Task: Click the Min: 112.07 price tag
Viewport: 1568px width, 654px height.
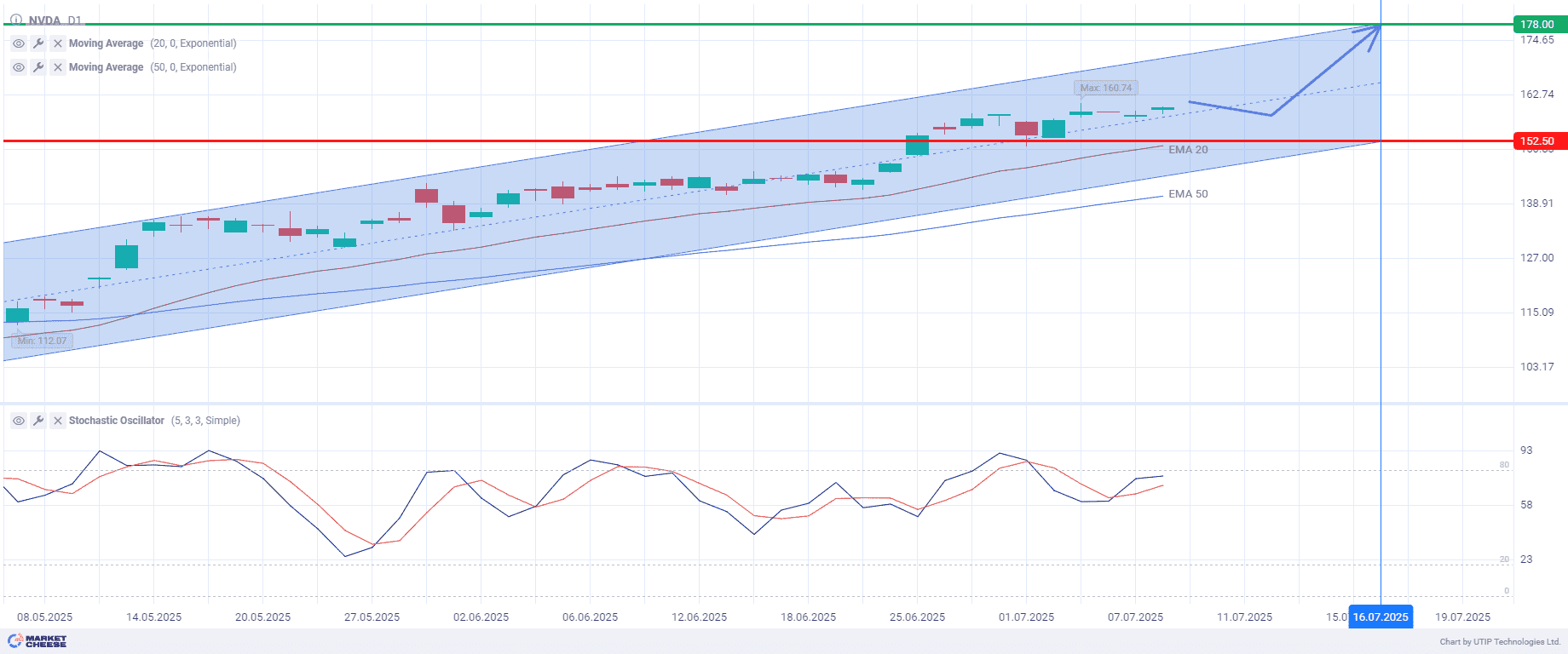Action: point(42,341)
